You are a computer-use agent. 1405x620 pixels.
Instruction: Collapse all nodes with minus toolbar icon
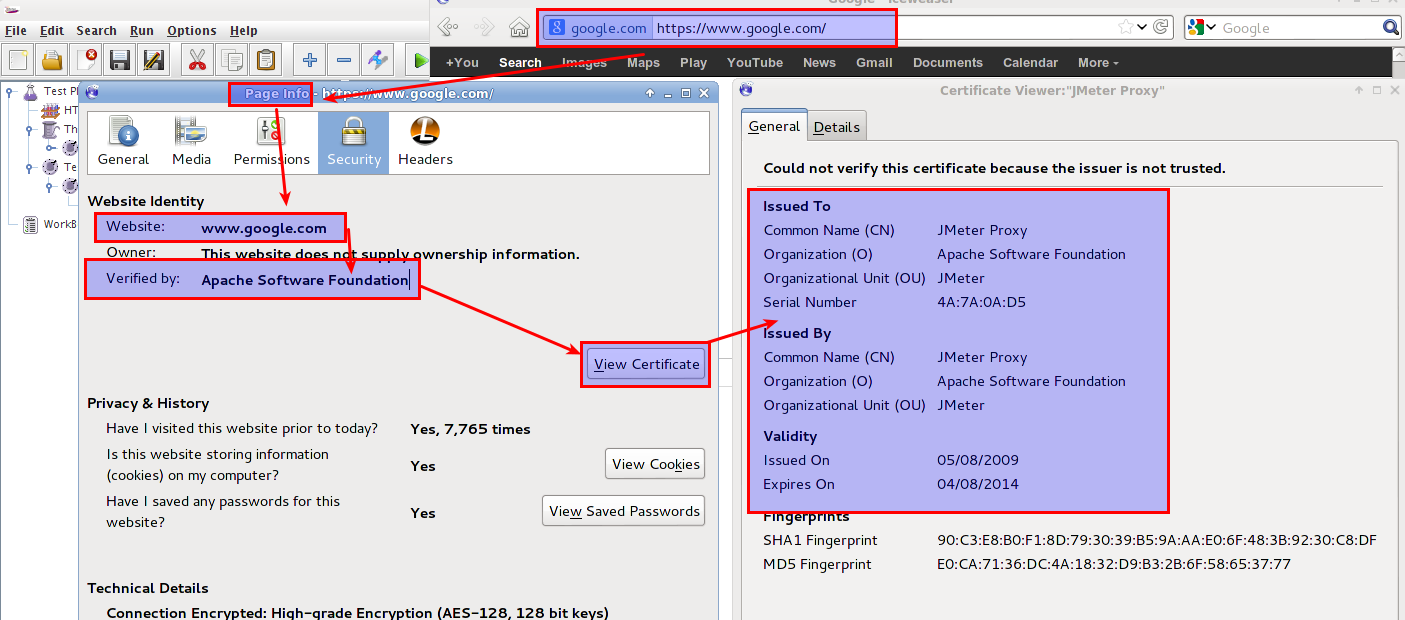pyautogui.click(x=344, y=60)
